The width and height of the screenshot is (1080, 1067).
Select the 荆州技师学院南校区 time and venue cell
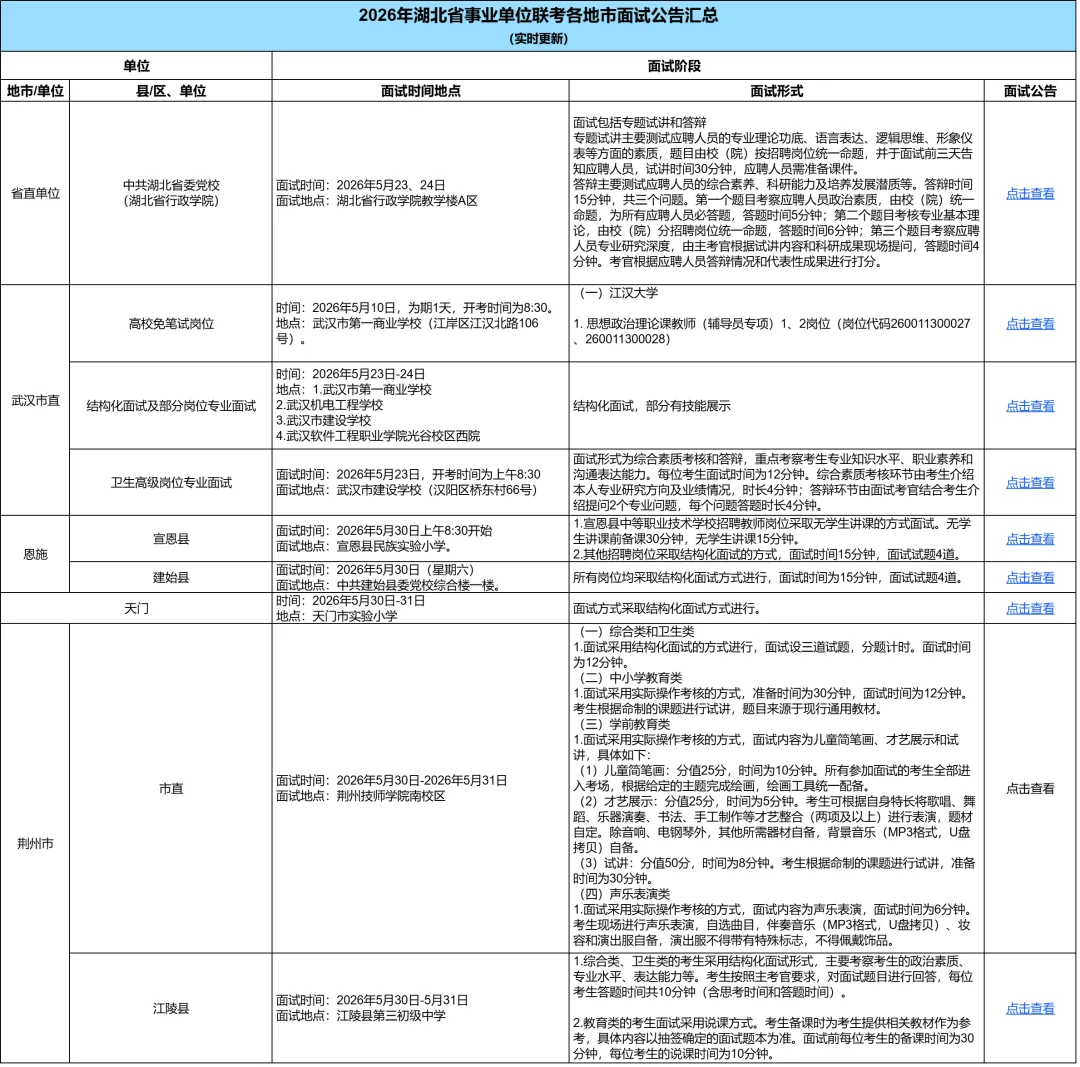pyautogui.click(x=420, y=788)
